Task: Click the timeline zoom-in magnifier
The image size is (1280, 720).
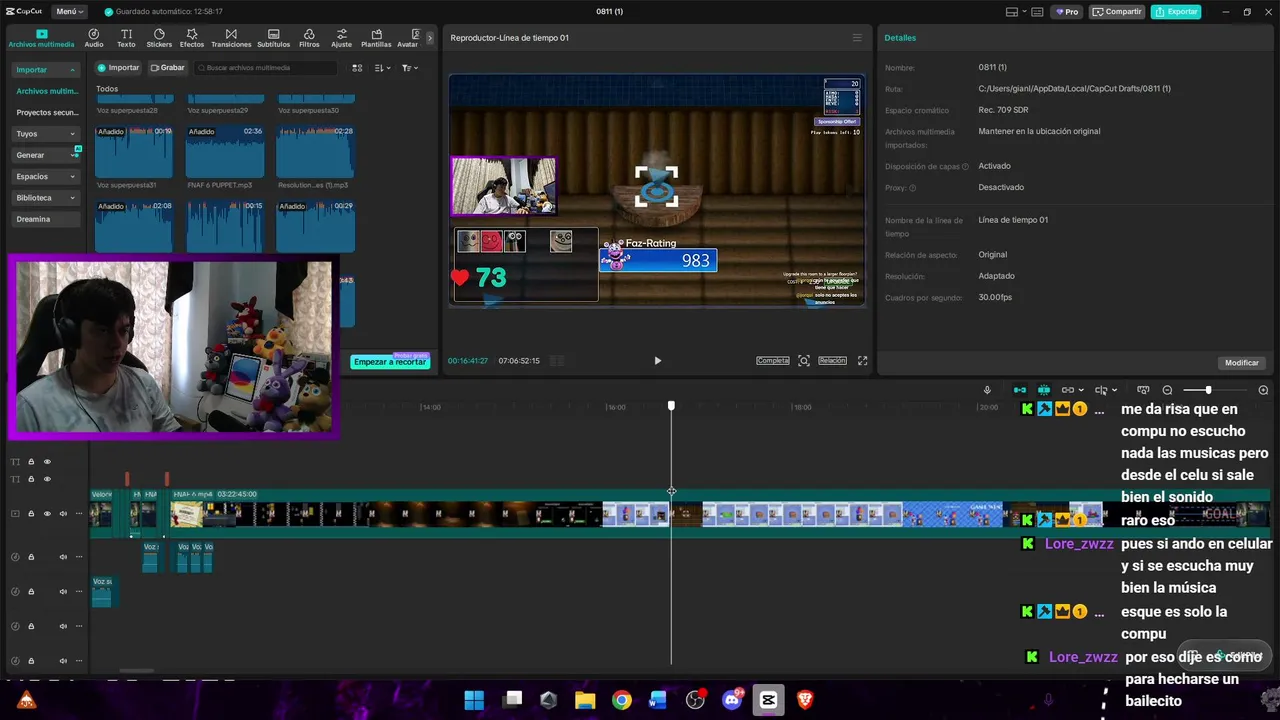Action: [x=1263, y=390]
